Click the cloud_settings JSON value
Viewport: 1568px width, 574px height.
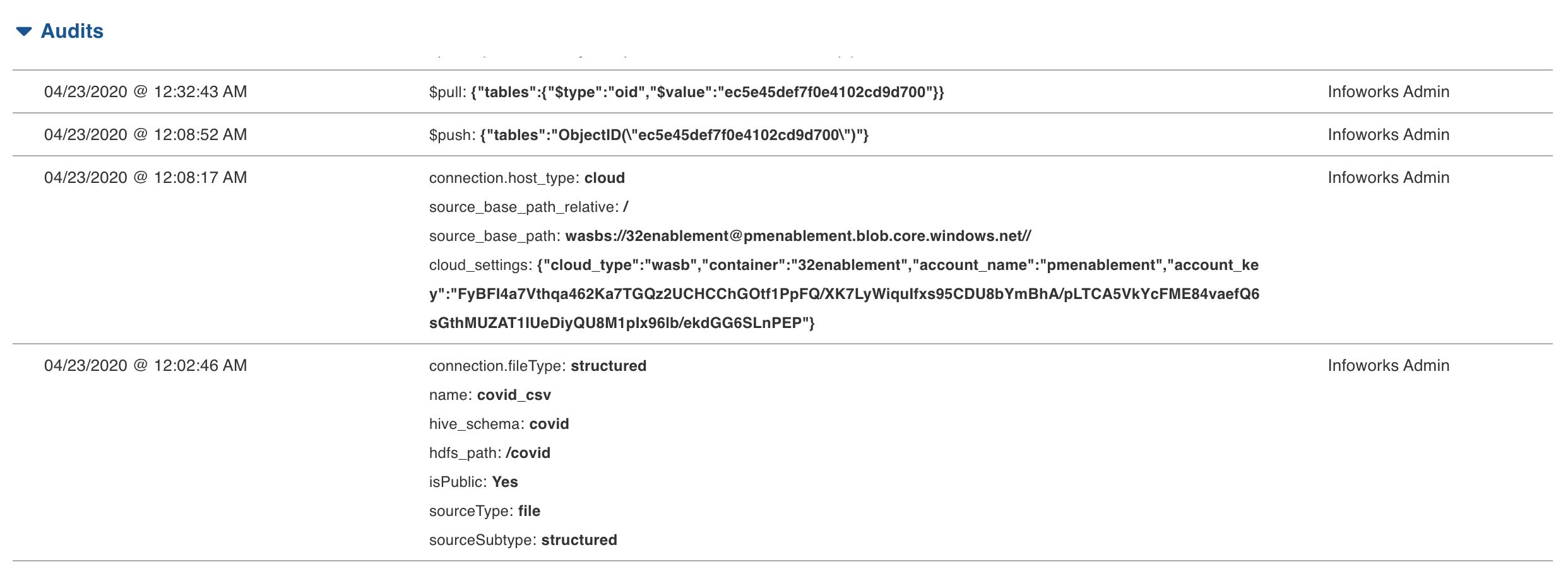coord(843,294)
